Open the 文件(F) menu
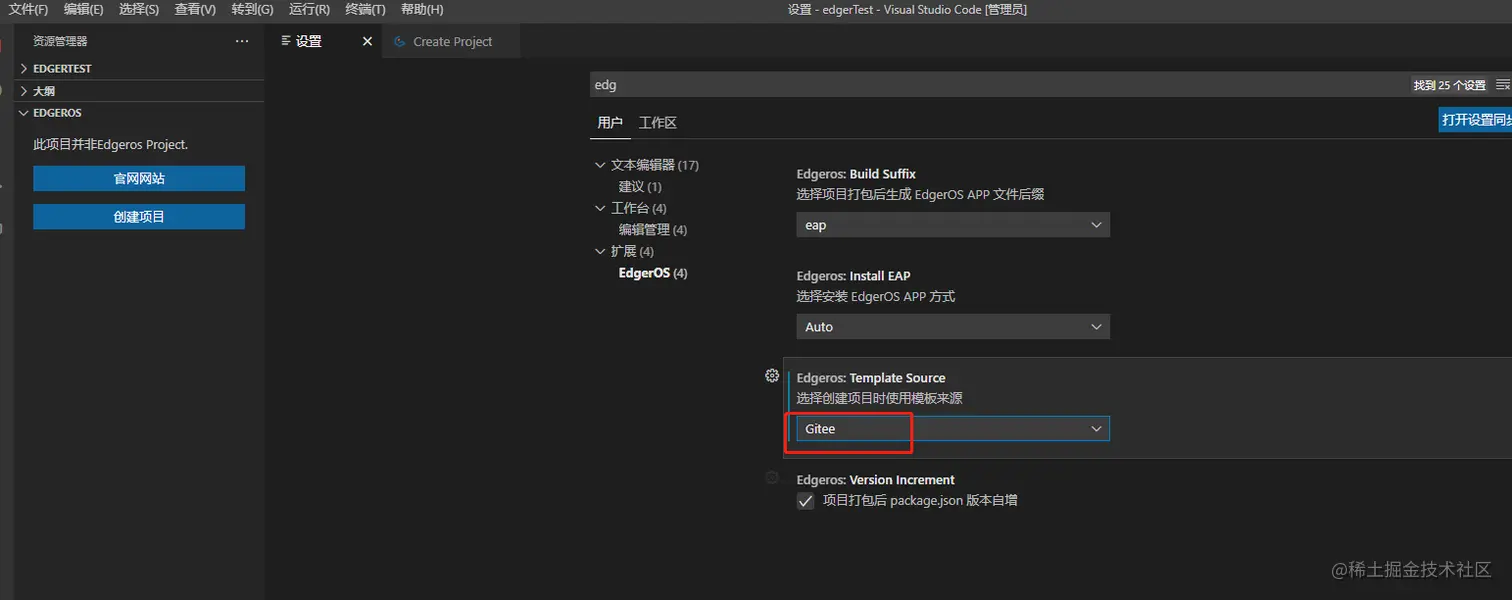Viewport: 1512px width, 600px height. (x=29, y=10)
